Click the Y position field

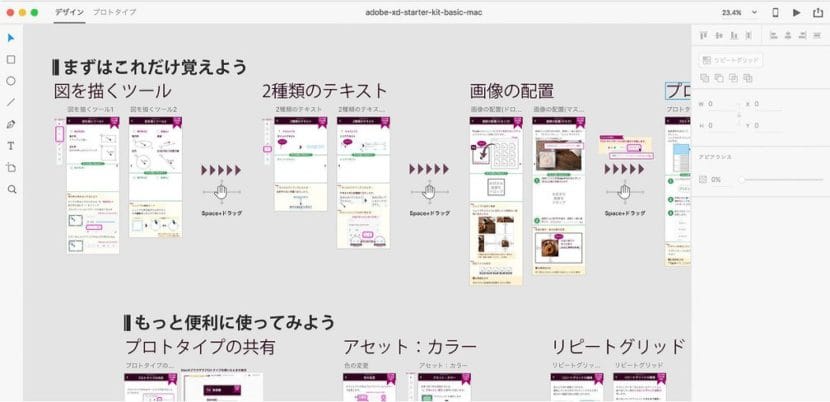[766, 126]
